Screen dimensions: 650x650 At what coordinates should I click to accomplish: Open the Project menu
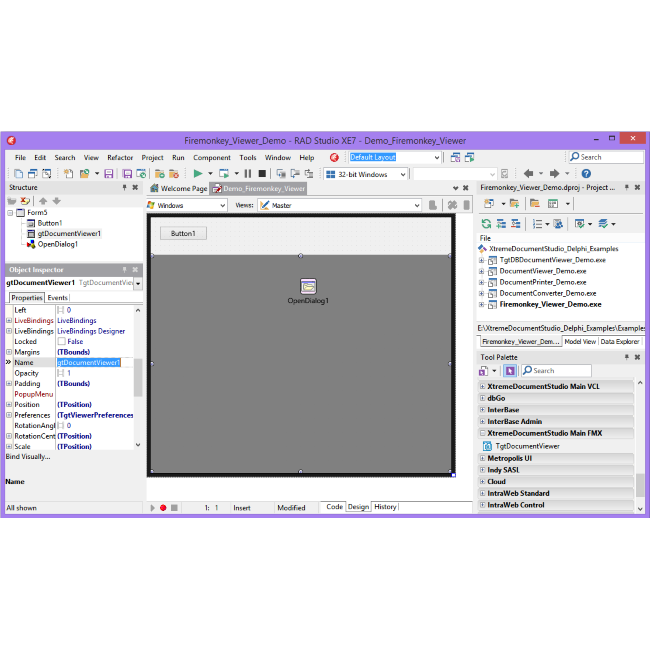pyautogui.click(x=152, y=158)
